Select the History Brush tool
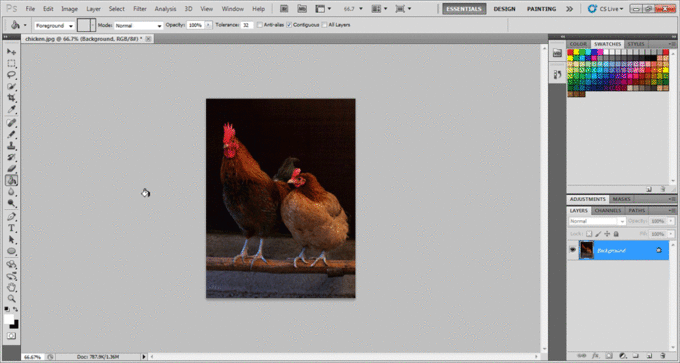Screen dimensions: 680x363 coord(11,157)
